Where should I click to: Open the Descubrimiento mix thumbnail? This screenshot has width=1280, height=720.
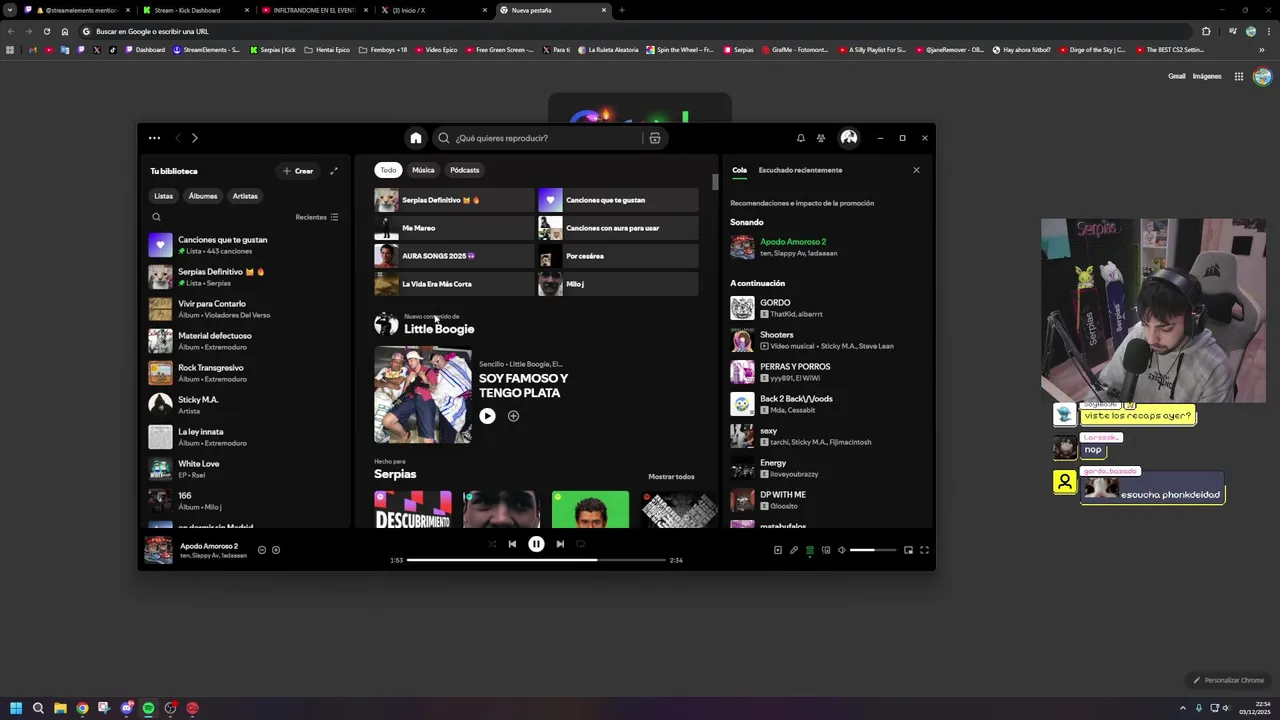[x=413, y=510]
